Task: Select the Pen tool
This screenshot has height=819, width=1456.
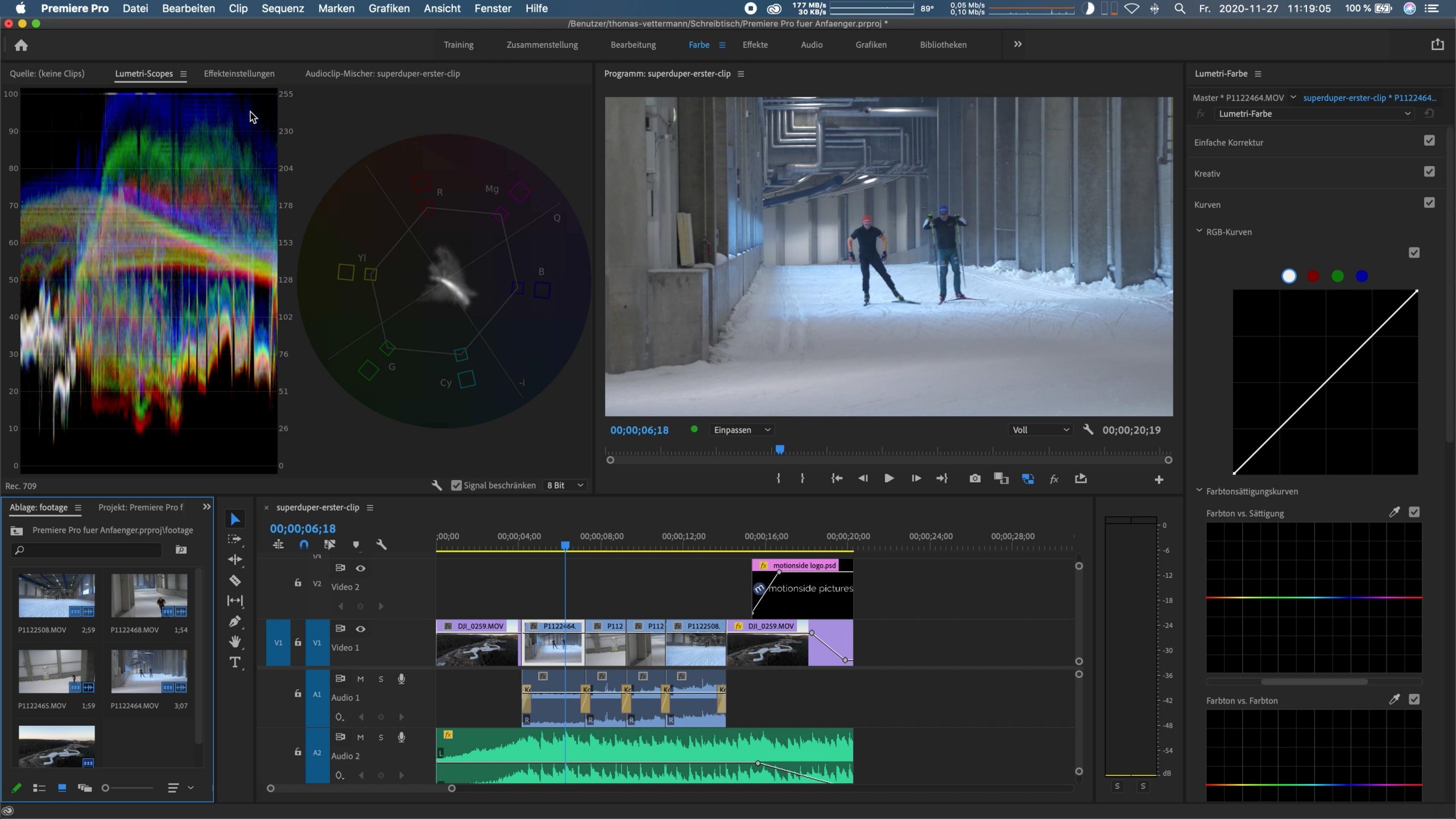Action: (x=235, y=621)
